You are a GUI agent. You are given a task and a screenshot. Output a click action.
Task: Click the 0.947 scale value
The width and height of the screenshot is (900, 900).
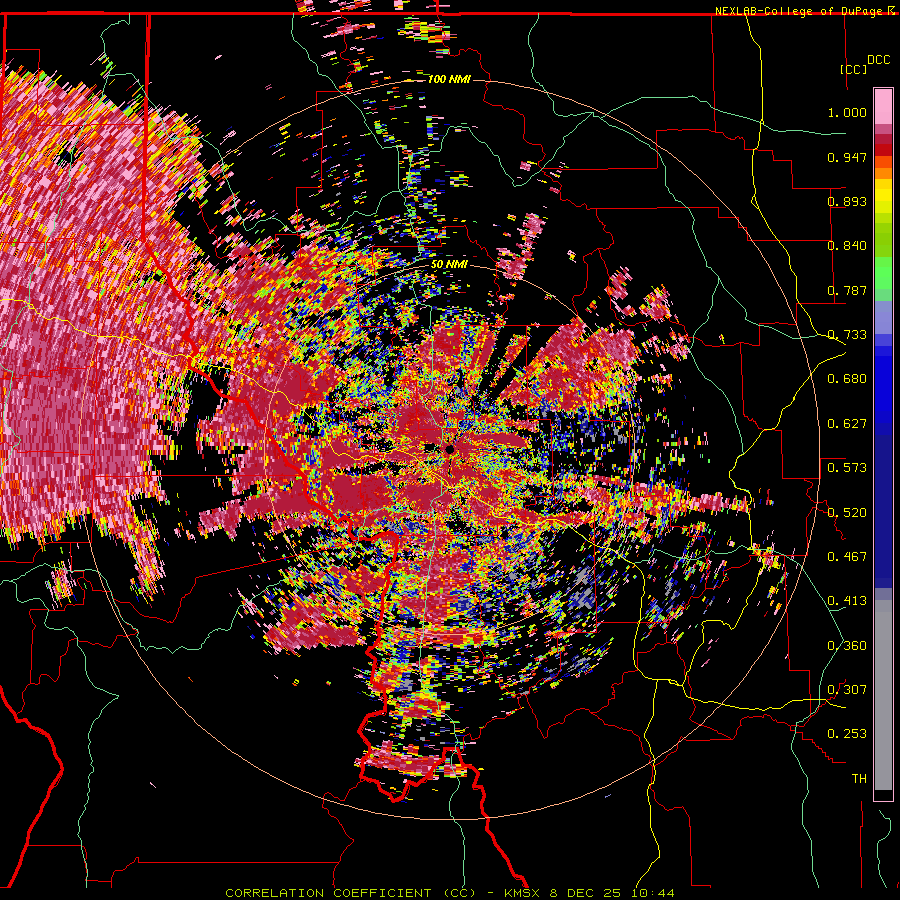point(847,157)
